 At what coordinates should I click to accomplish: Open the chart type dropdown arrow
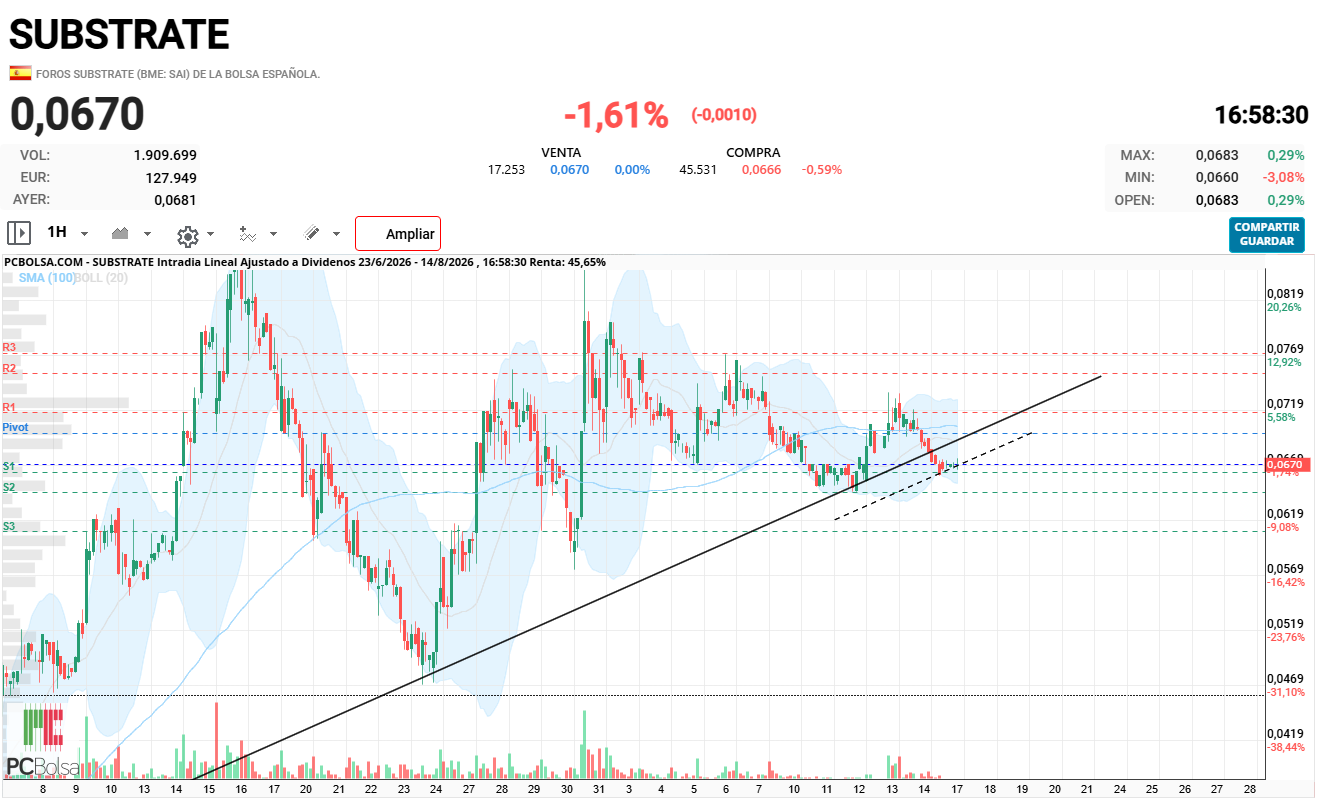[147, 234]
